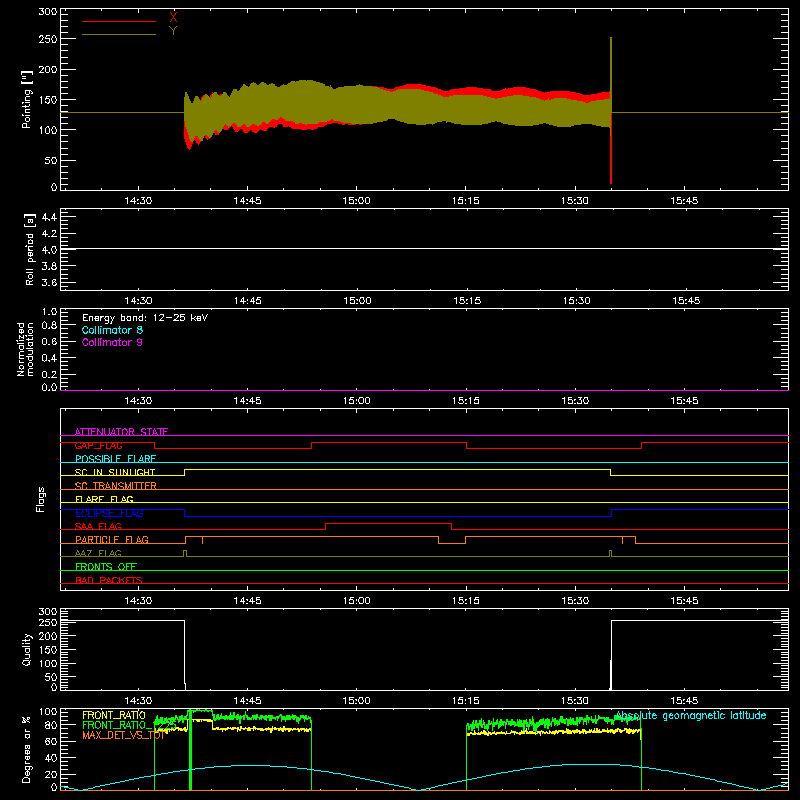Image resolution: width=800 pixels, height=800 pixels.
Task: Click the ECLIPSE_FLAG label
Action: 109,513
